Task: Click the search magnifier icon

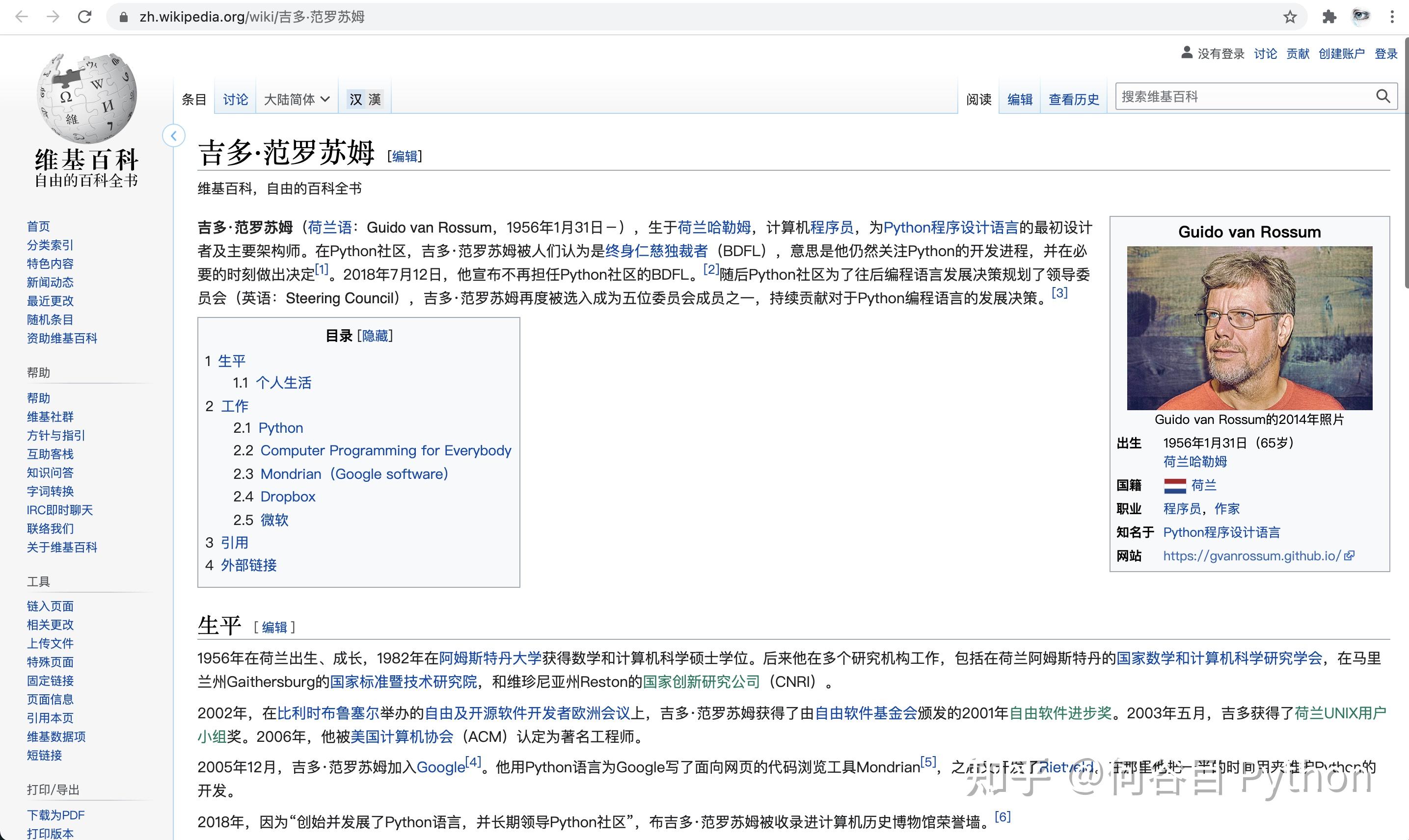Action: 1382,96
